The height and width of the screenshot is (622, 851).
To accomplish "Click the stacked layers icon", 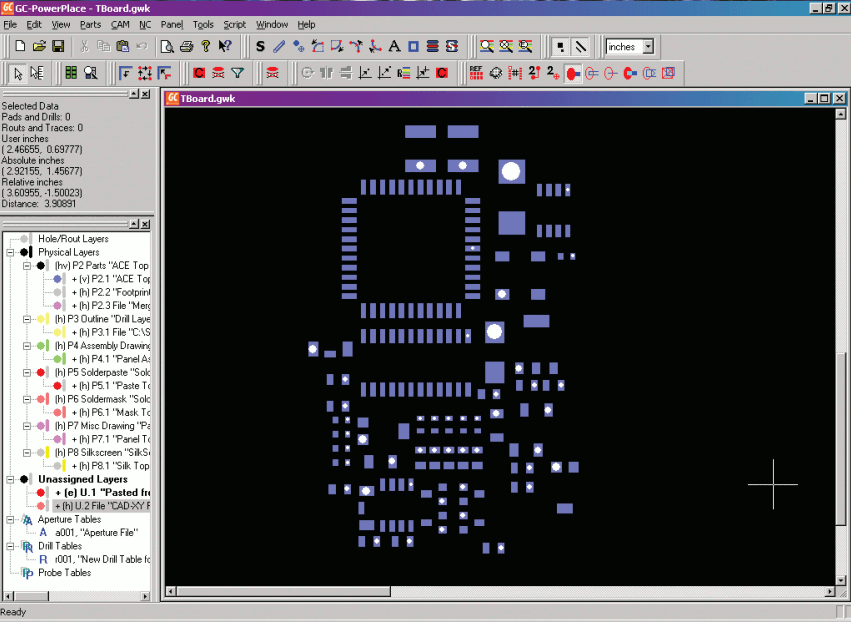I will click(x=433, y=46).
